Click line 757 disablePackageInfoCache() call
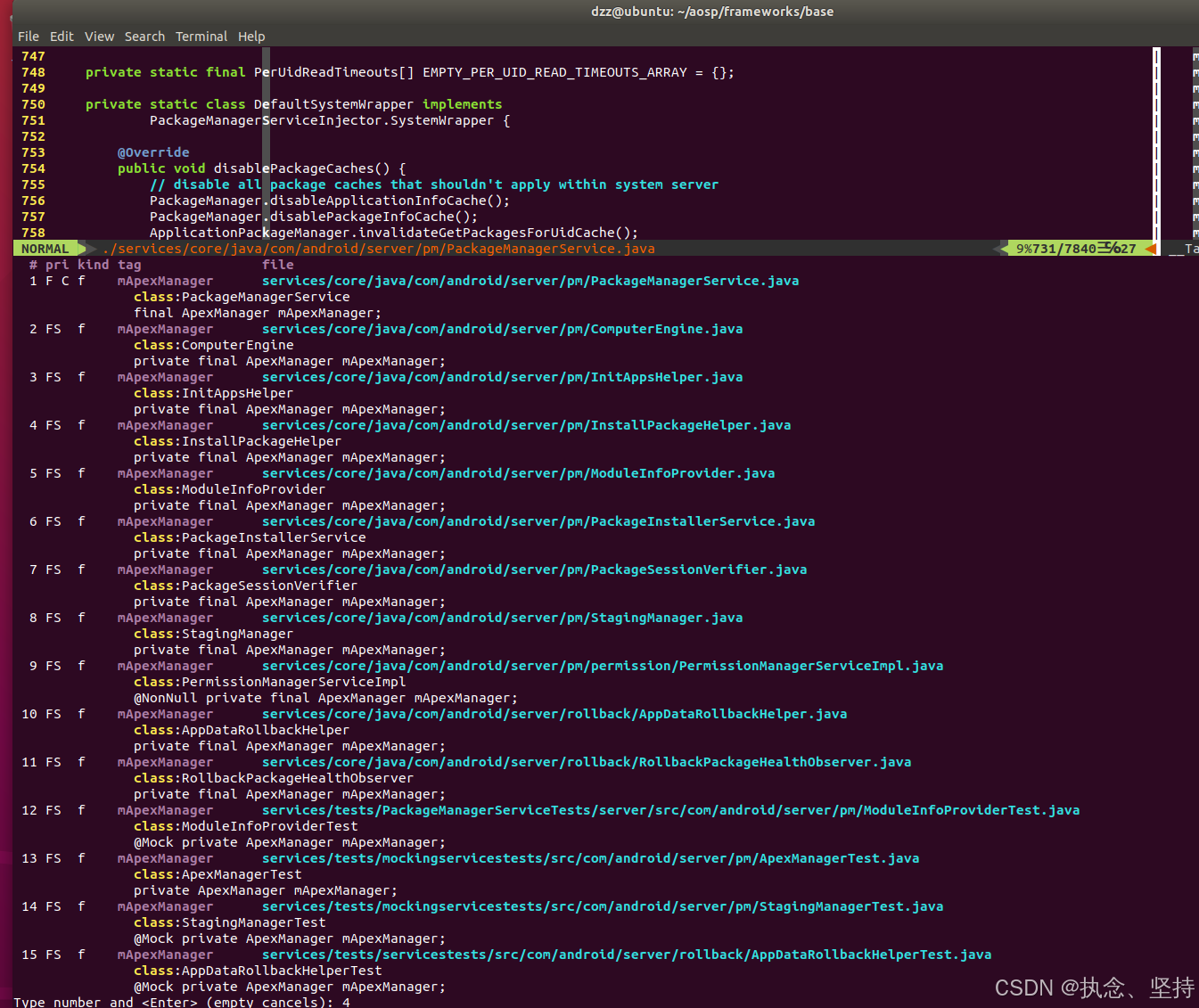Screen dimensions: 1199x1008 tap(314, 217)
